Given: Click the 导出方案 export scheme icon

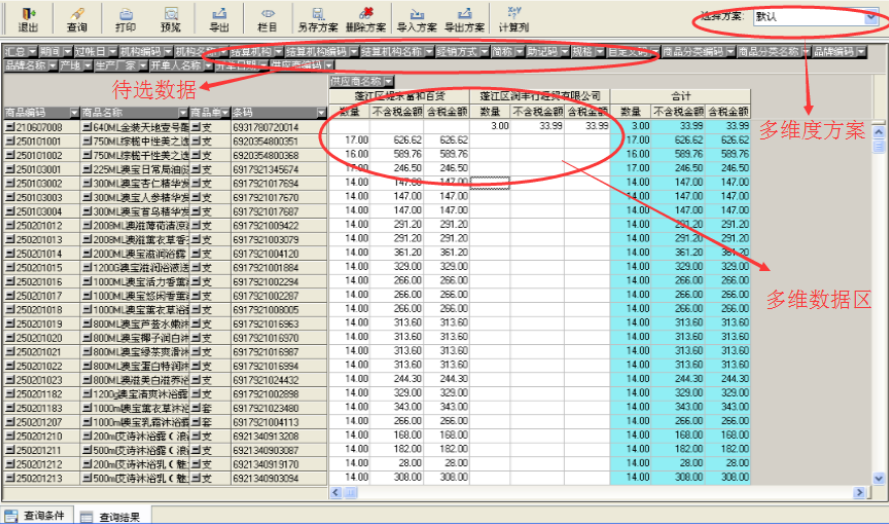Looking at the screenshot, I should click(465, 18).
